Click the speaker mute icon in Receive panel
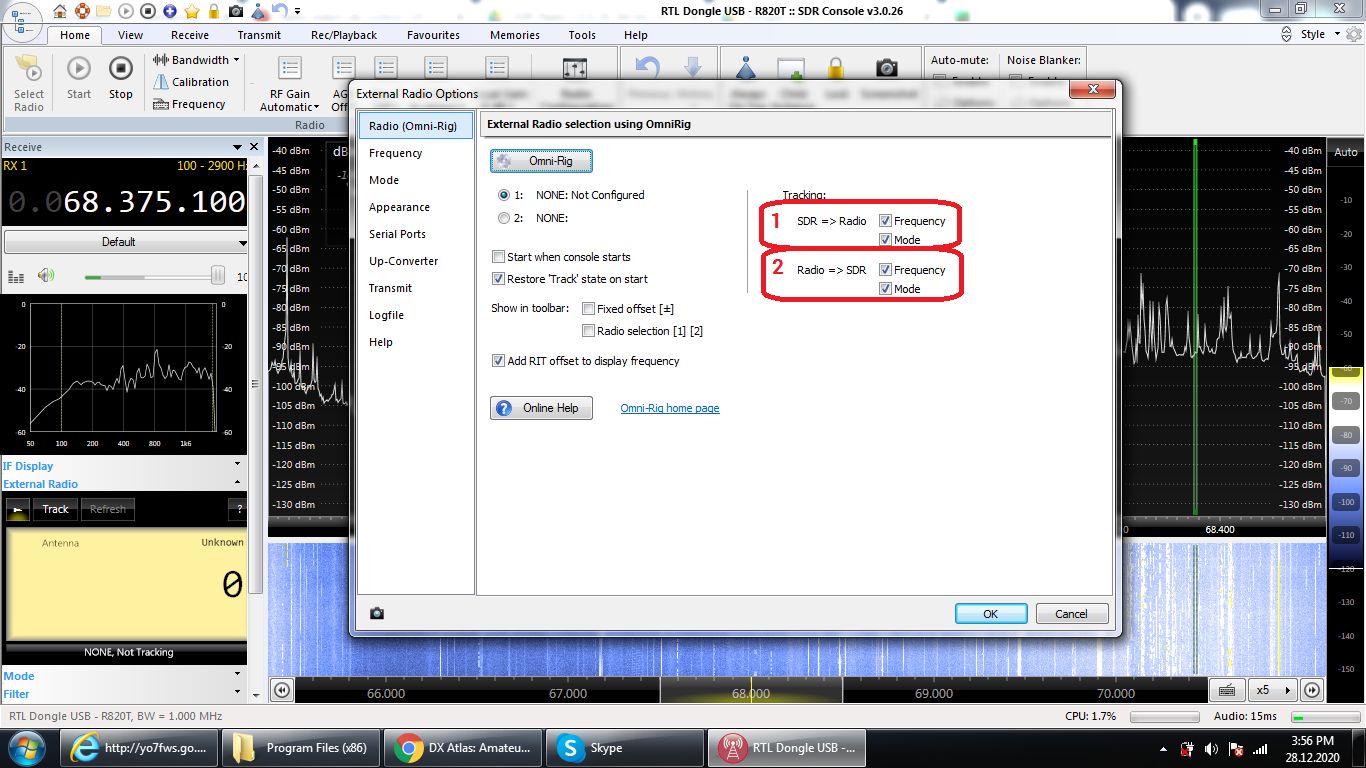 coord(46,276)
